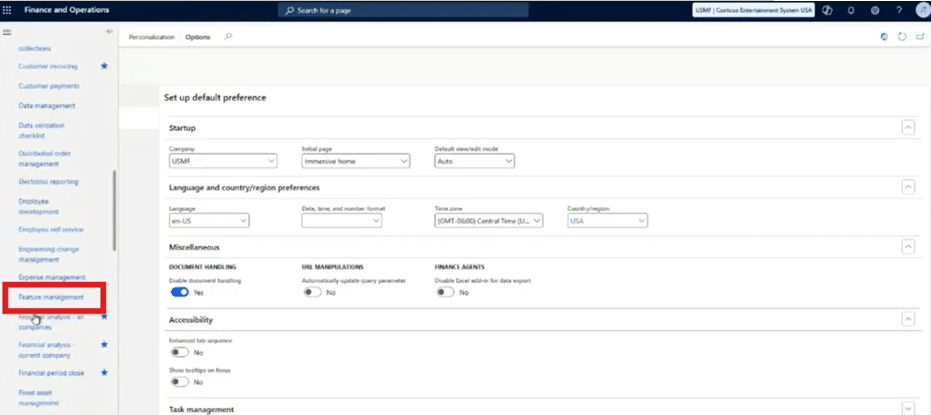Toggle Enable document handling switch
This screenshot has height=415, width=931.
pyautogui.click(x=181, y=293)
